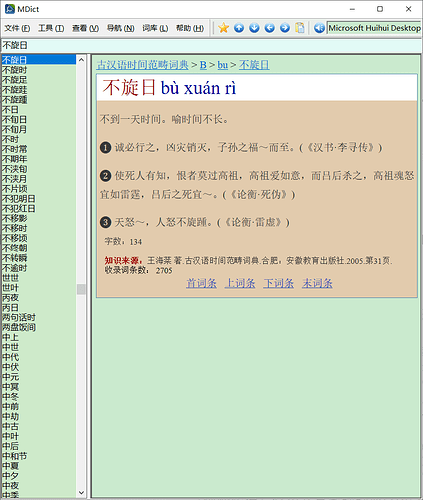423x500 pixels.
Task: Go to last entry via 末词条
Action: (317, 283)
